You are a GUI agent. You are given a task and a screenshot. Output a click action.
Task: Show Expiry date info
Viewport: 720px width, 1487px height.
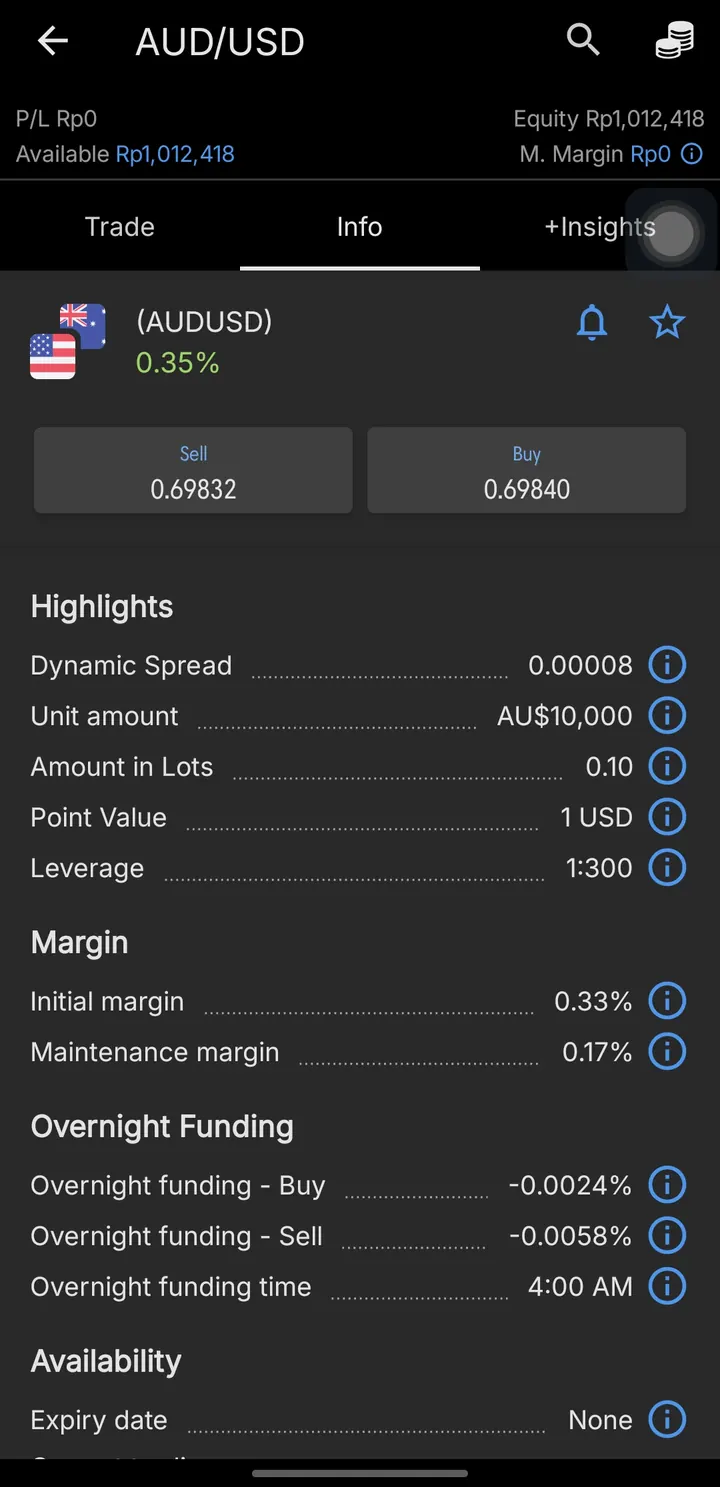[x=667, y=1420]
